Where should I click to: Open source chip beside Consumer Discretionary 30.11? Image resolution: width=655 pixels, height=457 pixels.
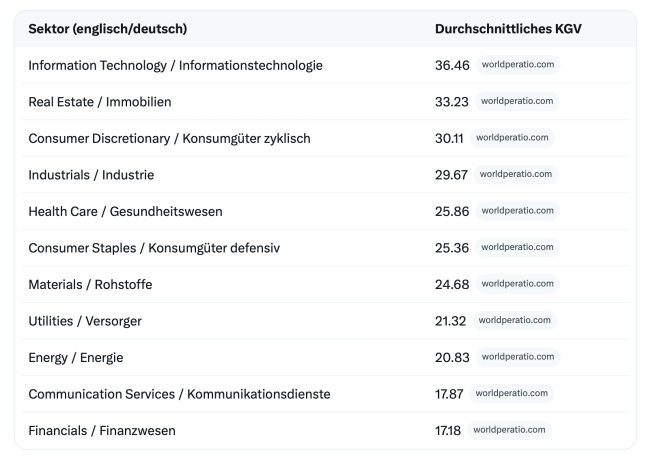coord(513,138)
